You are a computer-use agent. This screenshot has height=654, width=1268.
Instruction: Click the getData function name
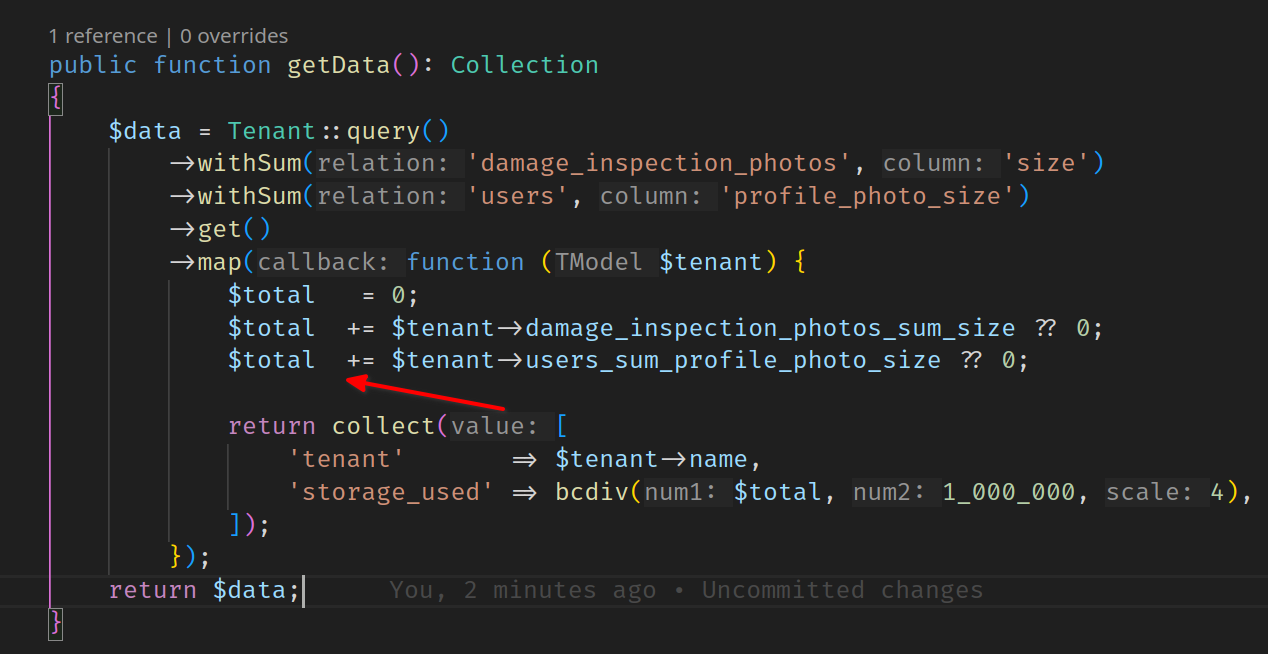point(339,66)
